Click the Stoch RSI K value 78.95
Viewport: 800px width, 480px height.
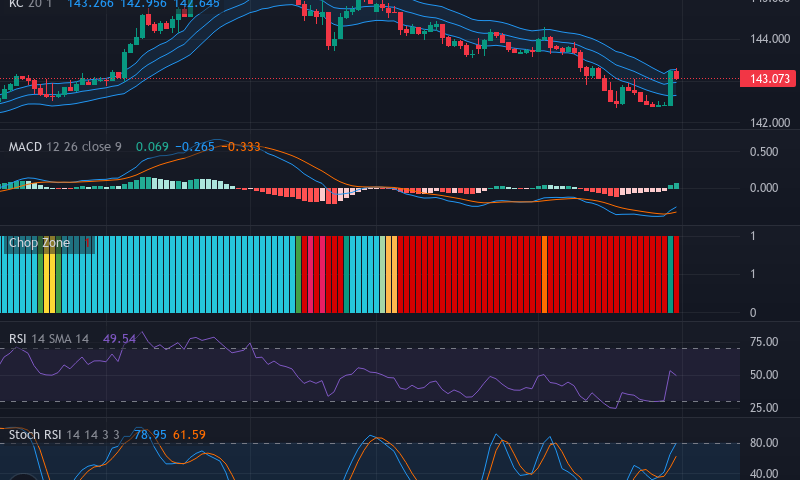(x=150, y=435)
